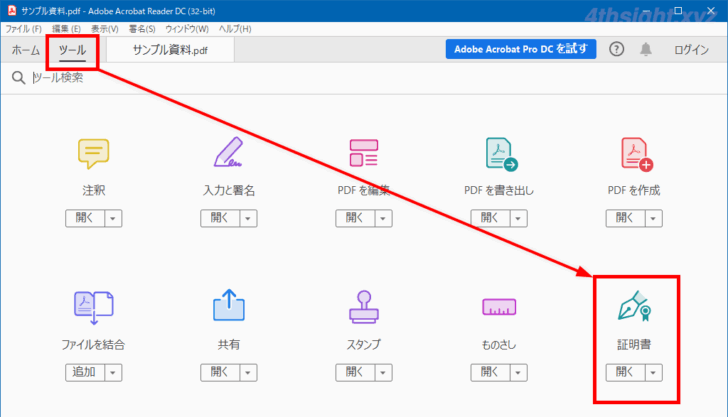Viewport: 728px width, 417px height.
Task: Expand the ものさし dropdown arrow
Action: tap(518, 372)
